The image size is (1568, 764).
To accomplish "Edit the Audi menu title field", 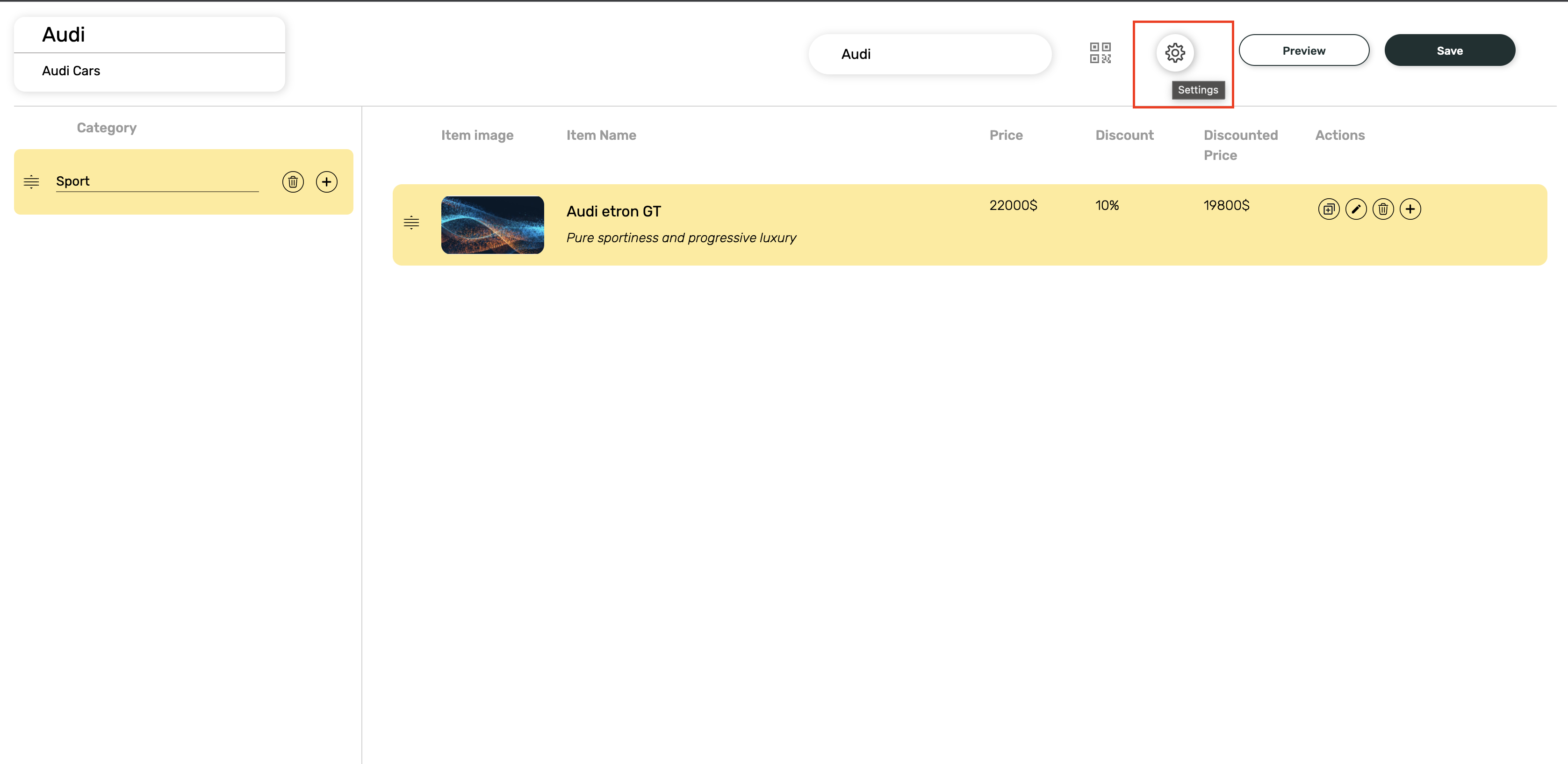I will pyautogui.click(x=150, y=35).
